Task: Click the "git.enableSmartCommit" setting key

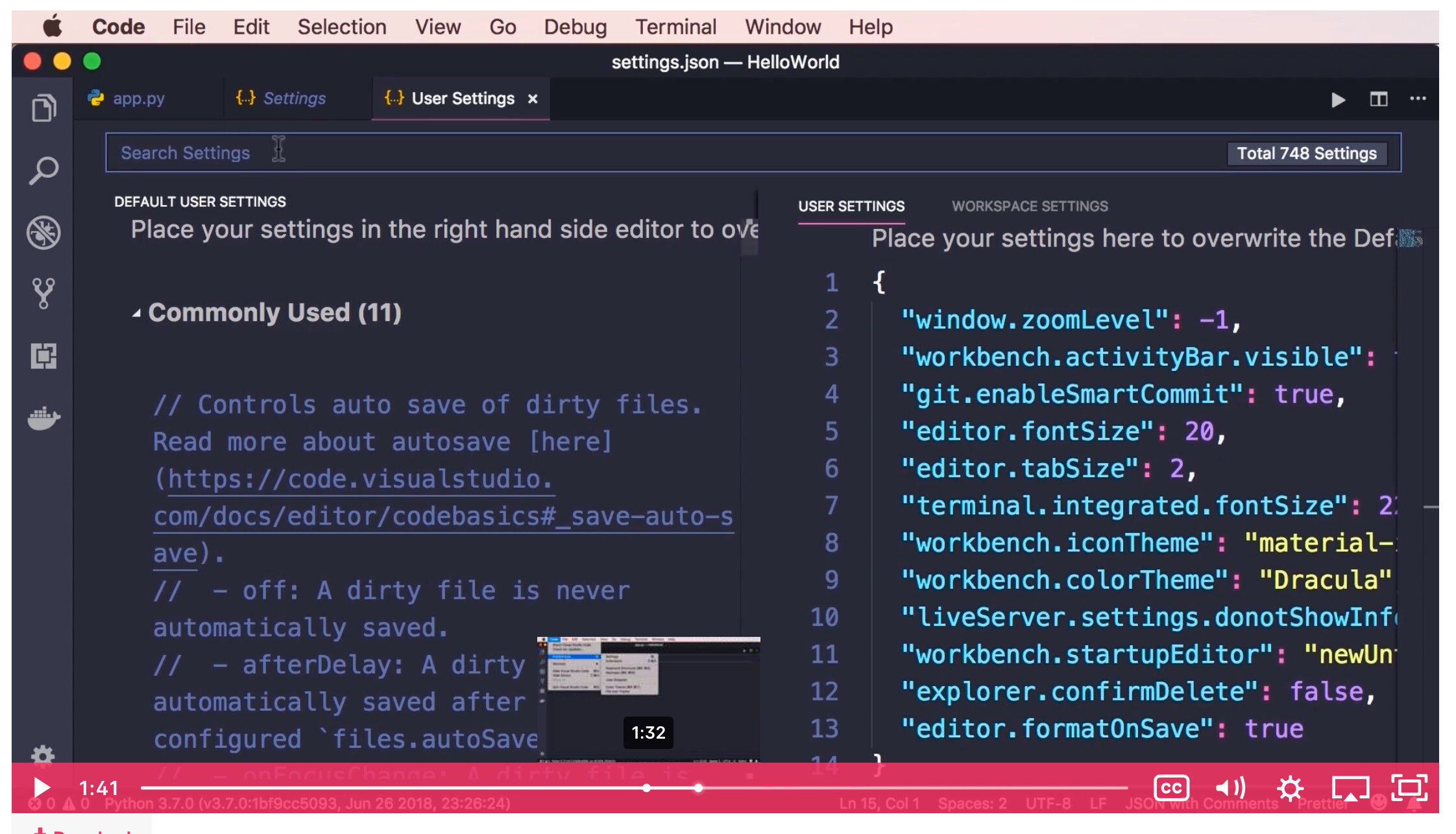Action: pyautogui.click(x=1072, y=394)
